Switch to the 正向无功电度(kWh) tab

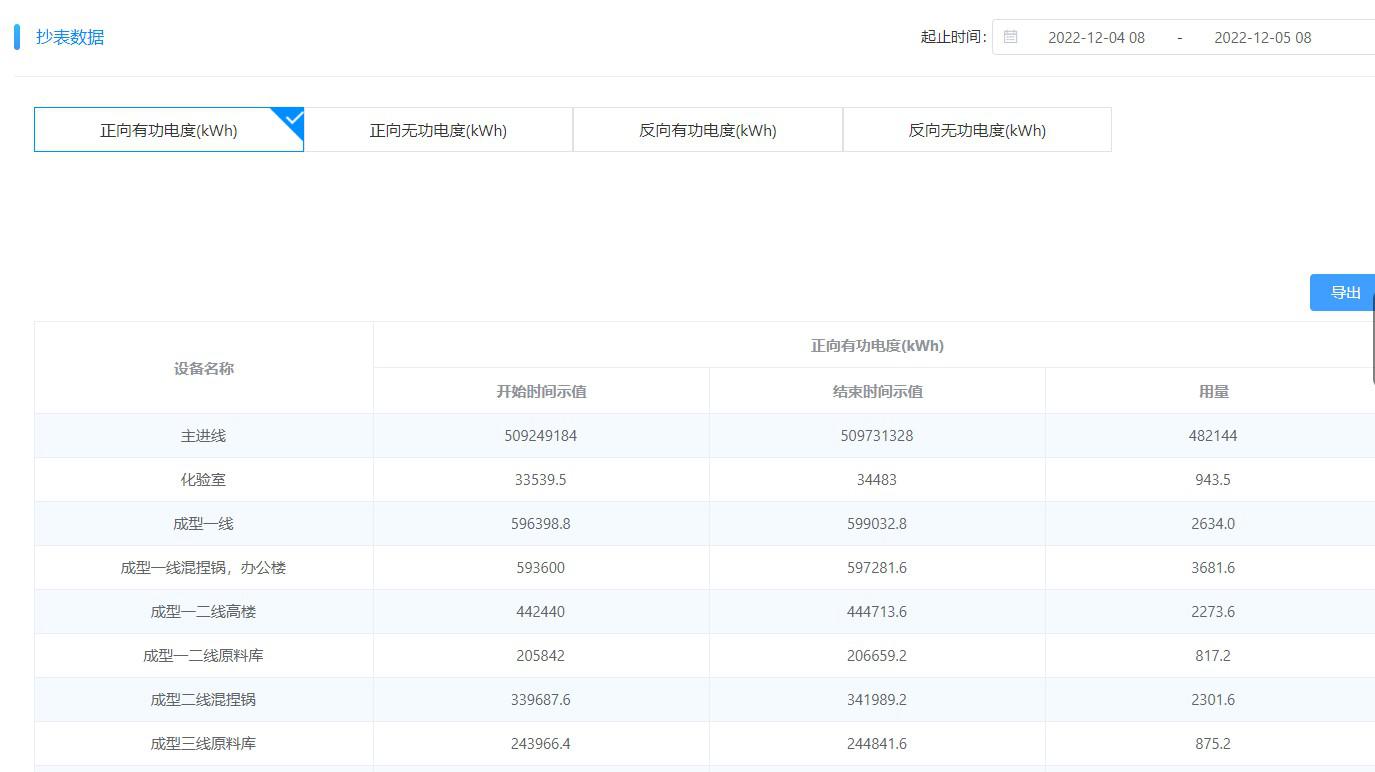[x=438, y=130]
